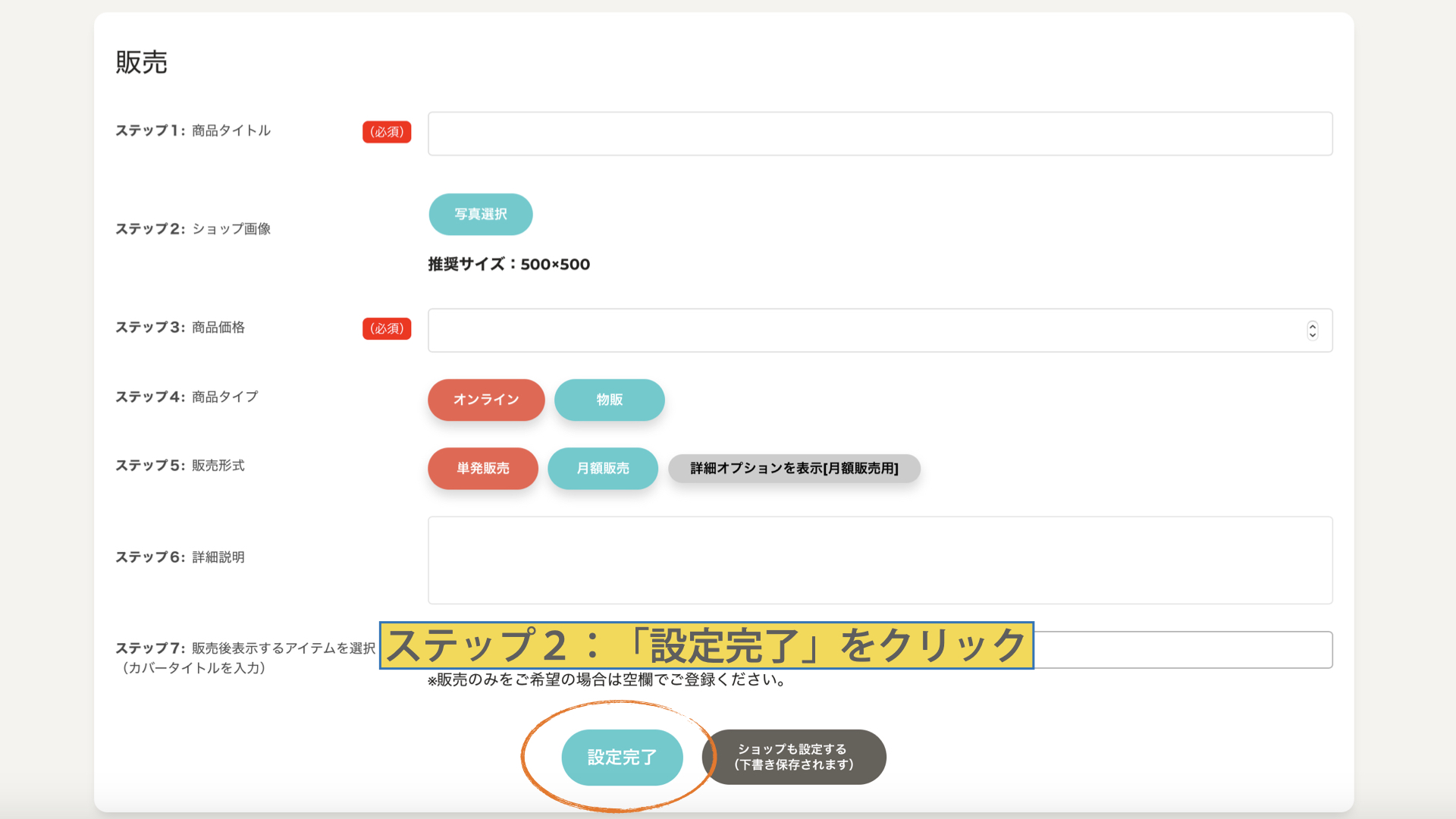Decrease price with the stepper down arrow
The image size is (1456, 819).
click(1312, 334)
